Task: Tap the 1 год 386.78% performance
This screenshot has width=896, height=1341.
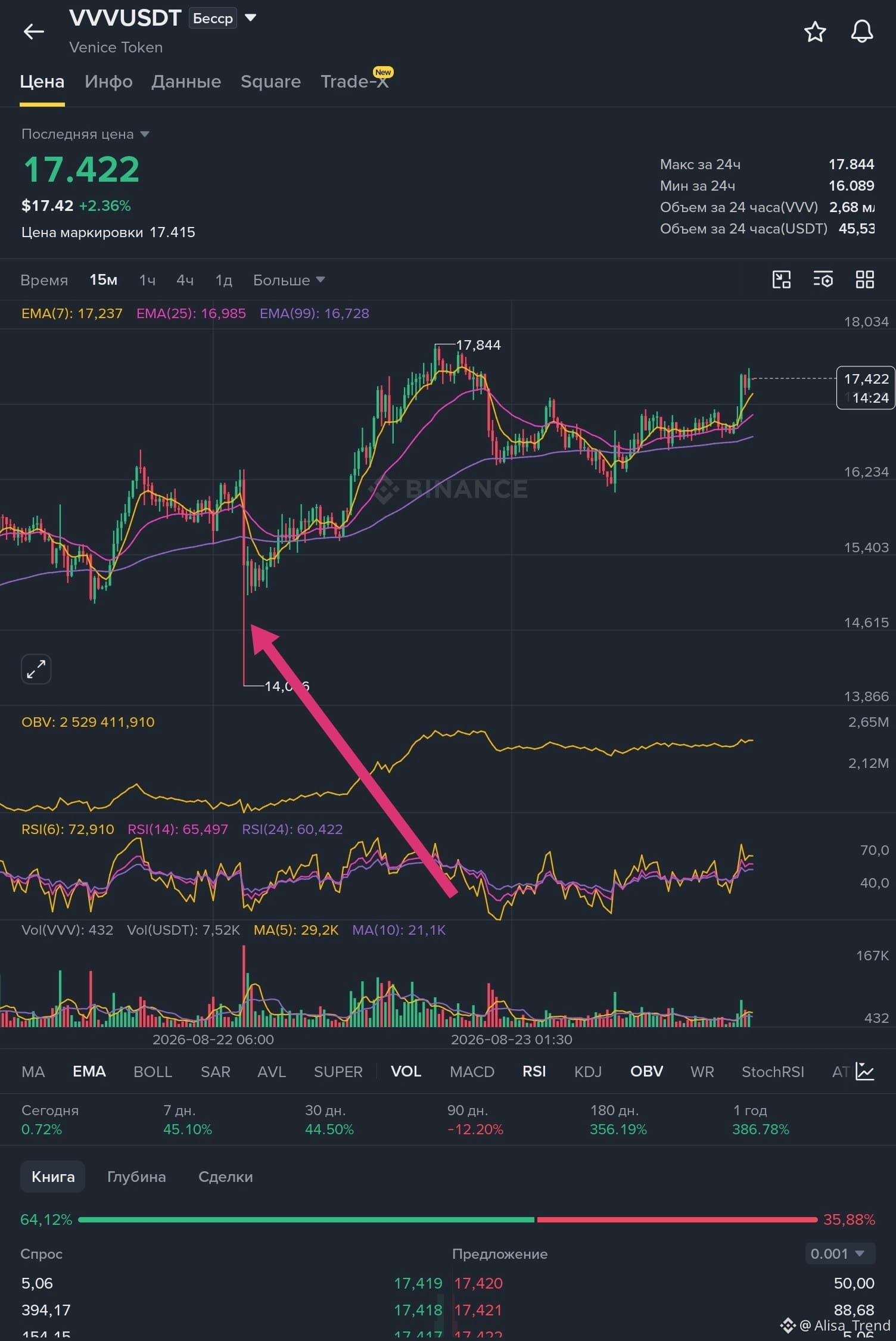Action: (760, 1120)
